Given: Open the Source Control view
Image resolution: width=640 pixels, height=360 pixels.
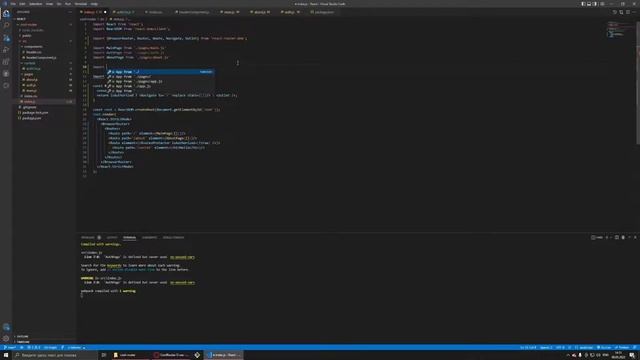Looking at the screenshot, I should point(6,38).
